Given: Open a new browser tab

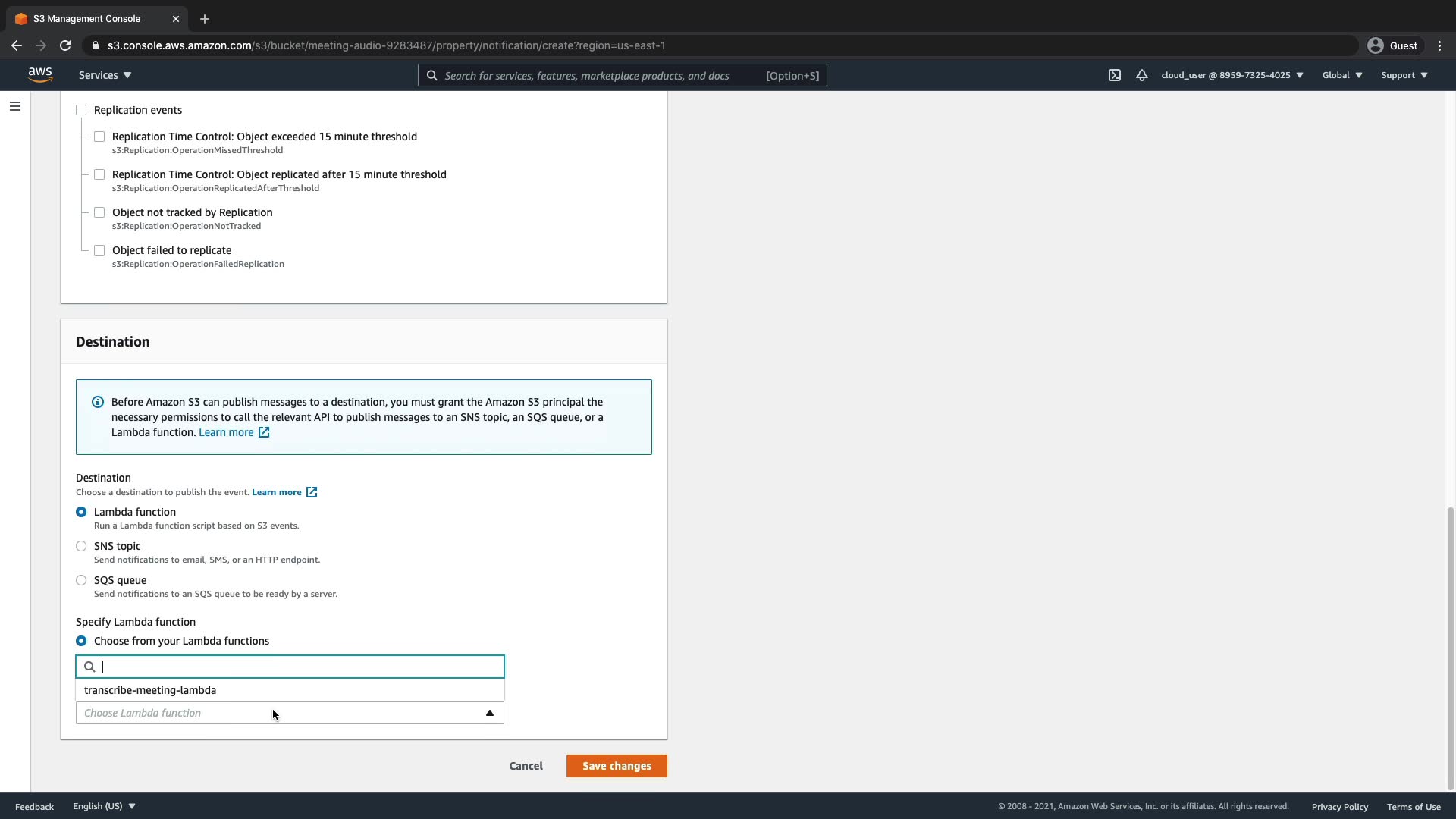Looking at the screenshot, I should click(x=205, y=19).
